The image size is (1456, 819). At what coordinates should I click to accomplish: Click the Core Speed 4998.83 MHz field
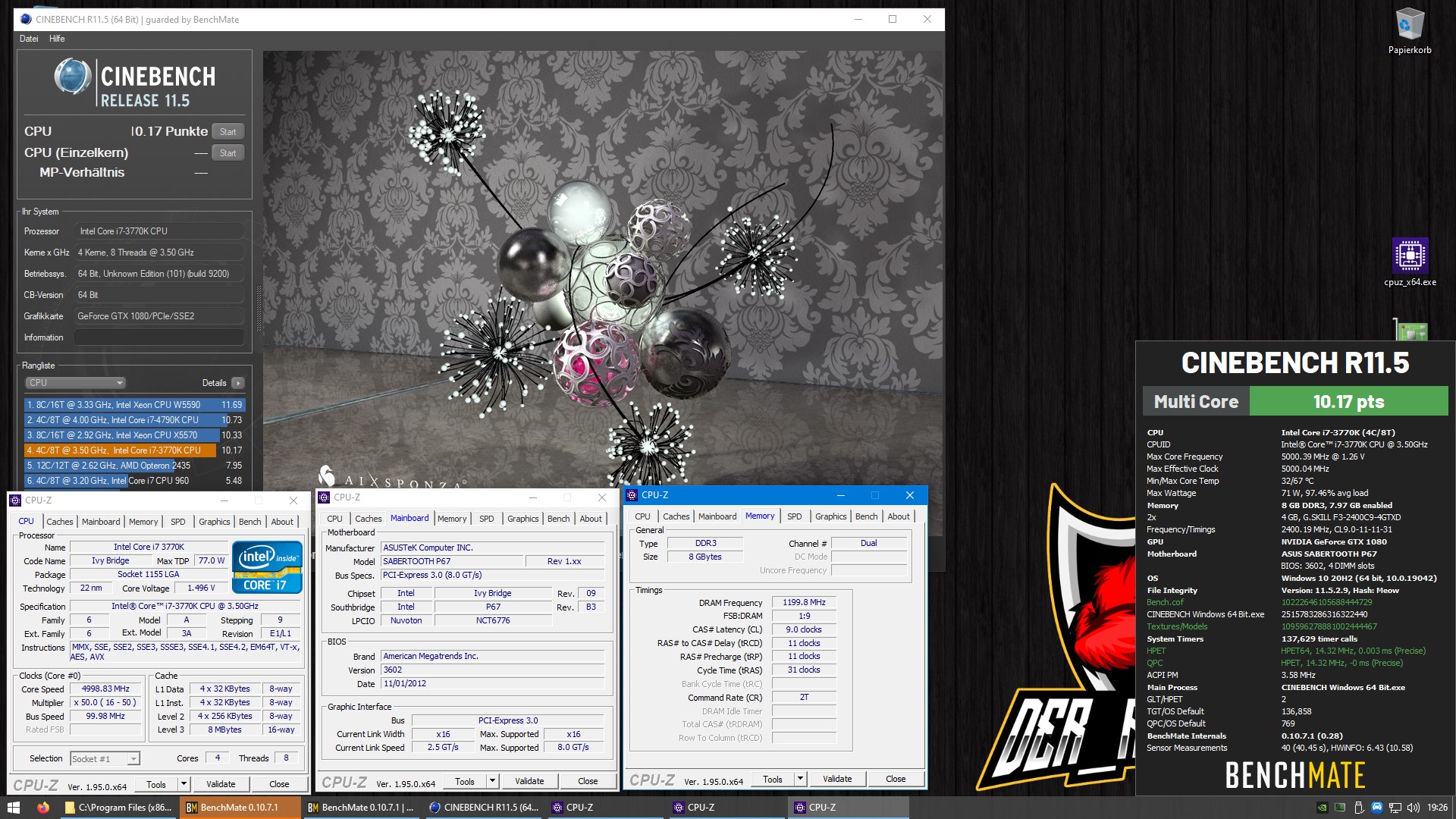click(105, 689)
